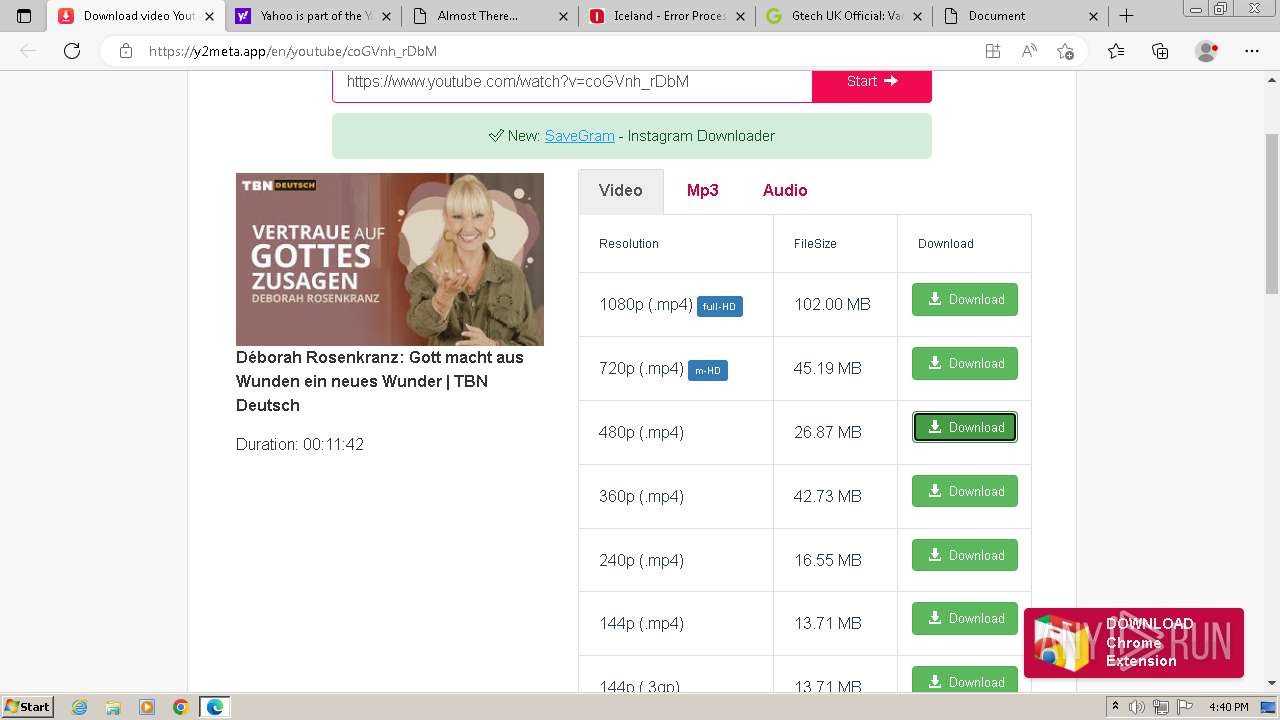This screenshot has height=720, width=1280.
Task: Close the Document browser tab
Action: pyautogui.click(x=1093, y=16)
